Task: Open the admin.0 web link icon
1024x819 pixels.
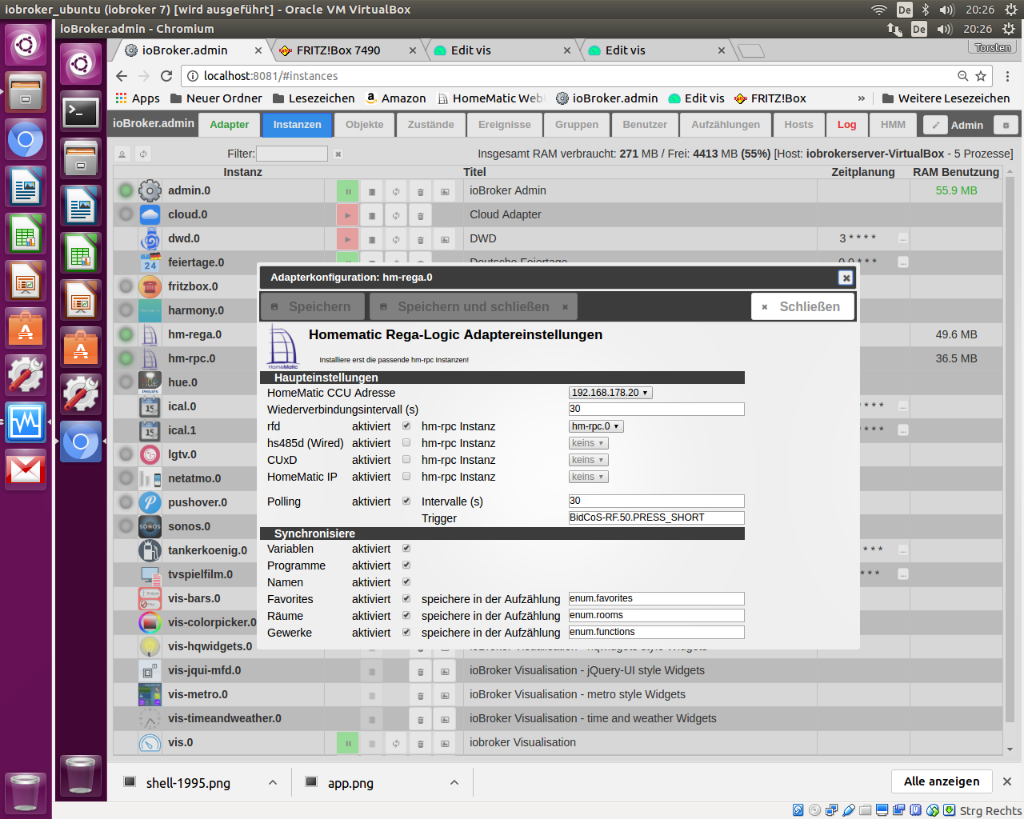Action: pos(445,191)
